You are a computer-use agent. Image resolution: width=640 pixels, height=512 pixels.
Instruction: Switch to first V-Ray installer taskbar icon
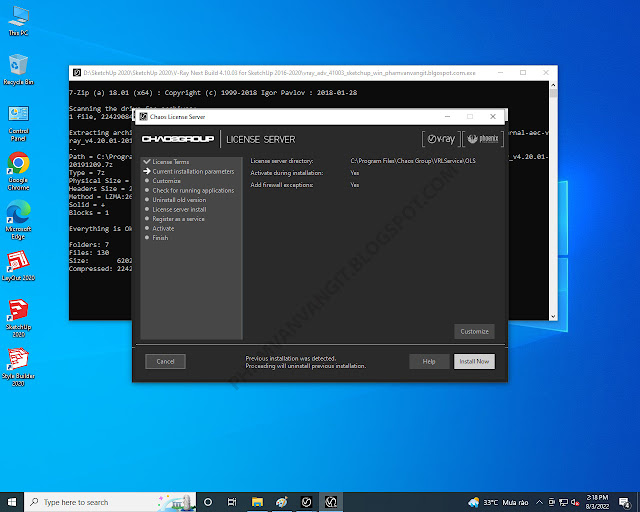click(306, 502)
